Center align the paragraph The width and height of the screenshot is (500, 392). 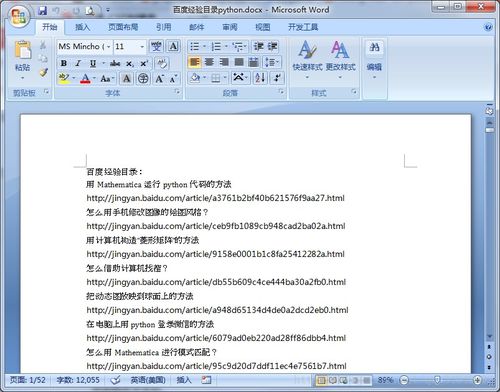209,62
